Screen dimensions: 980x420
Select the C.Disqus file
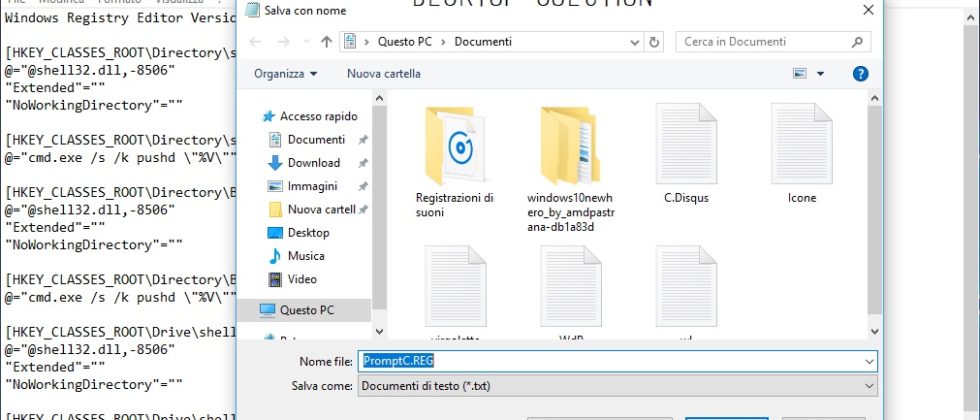click(686, 154)
